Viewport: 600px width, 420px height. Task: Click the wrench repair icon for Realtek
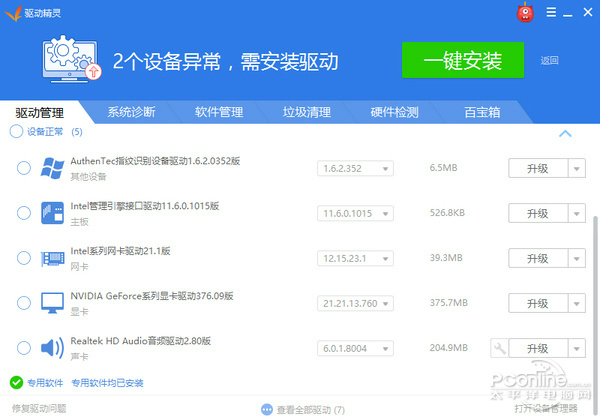click(x=499, y=348)
